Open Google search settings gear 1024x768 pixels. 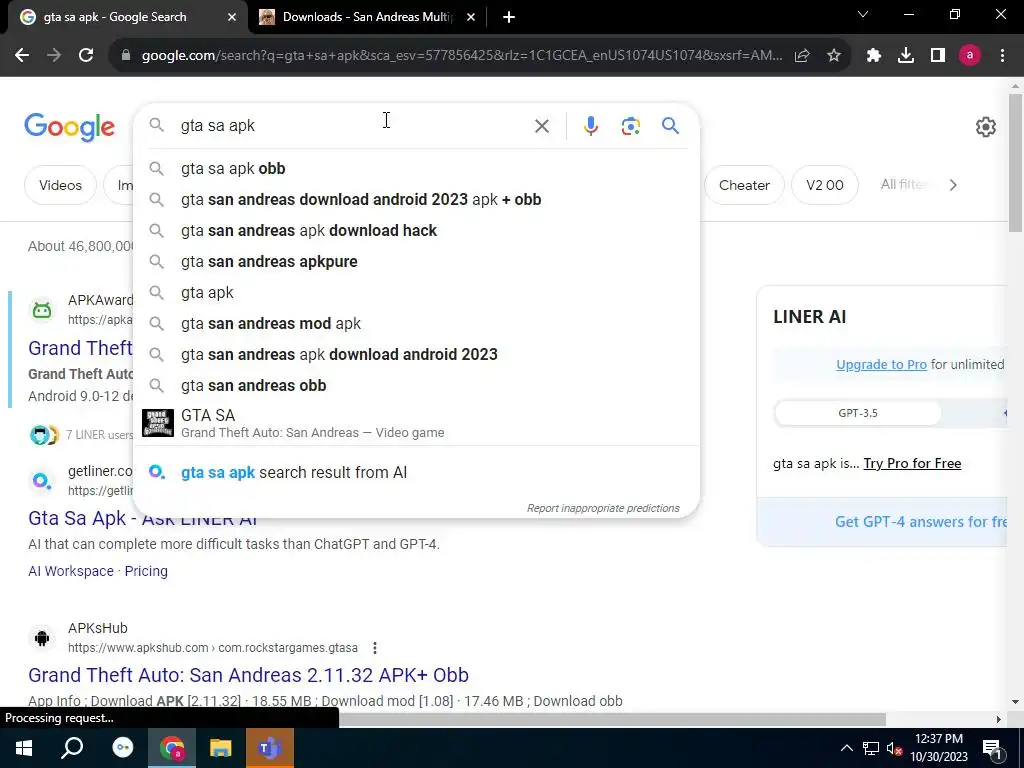[x=985, y=127]
